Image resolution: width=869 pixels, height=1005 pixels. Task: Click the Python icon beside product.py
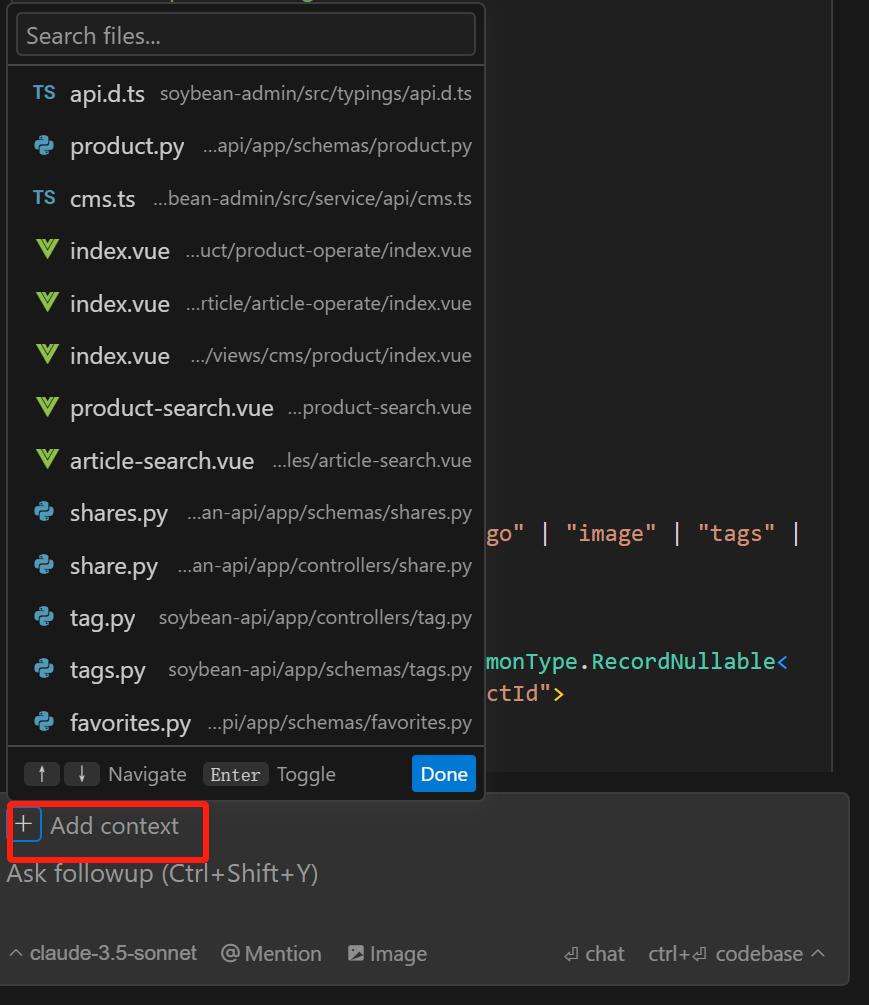(44, 146)
